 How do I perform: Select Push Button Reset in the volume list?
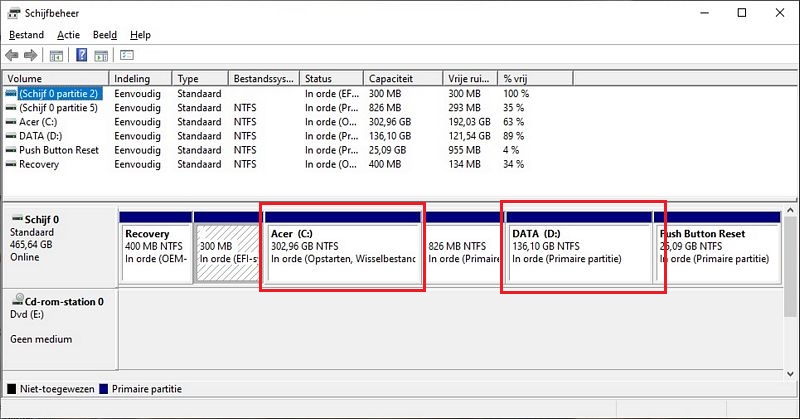point(59,151)
